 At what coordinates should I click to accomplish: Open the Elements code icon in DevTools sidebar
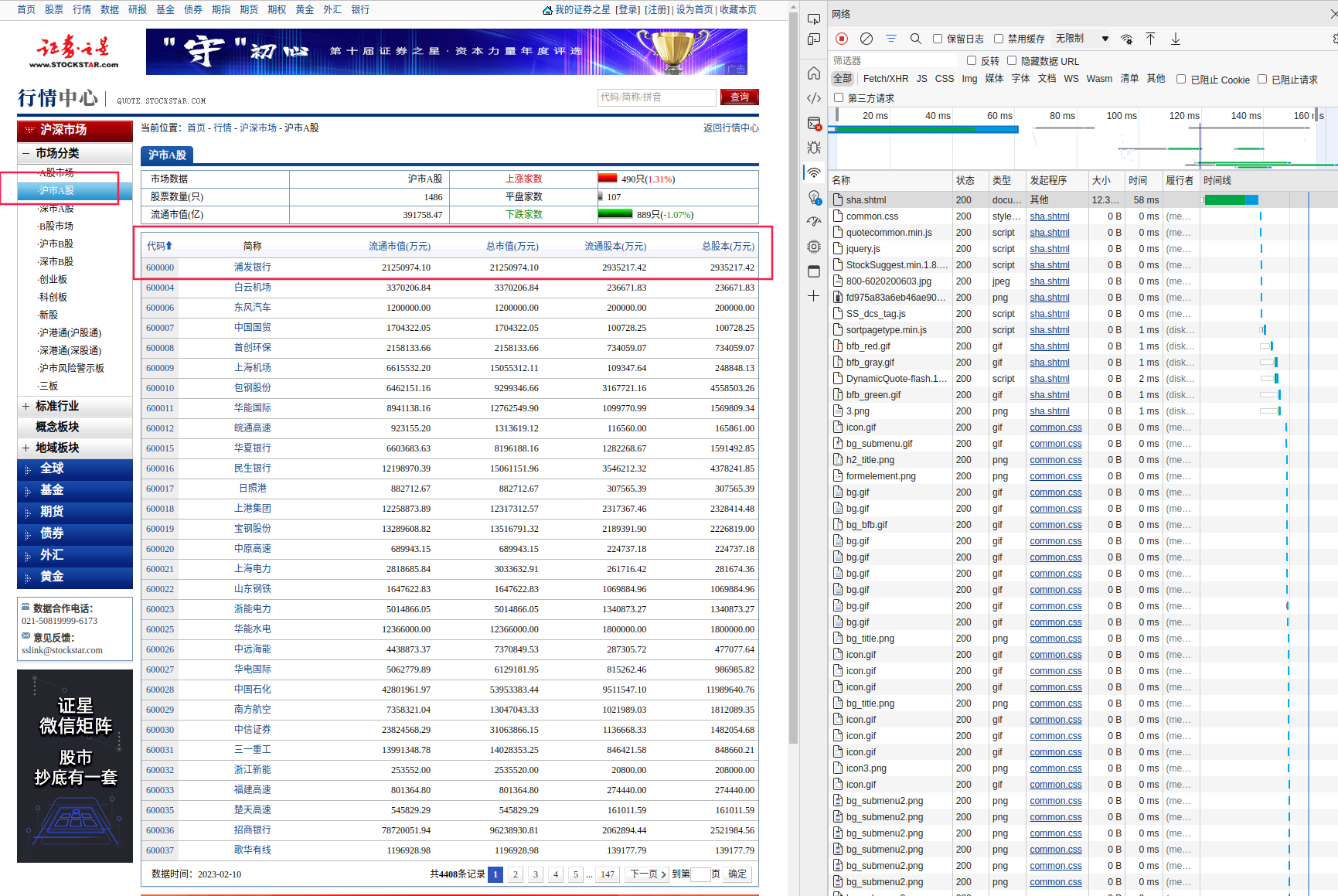pos(814,98)
